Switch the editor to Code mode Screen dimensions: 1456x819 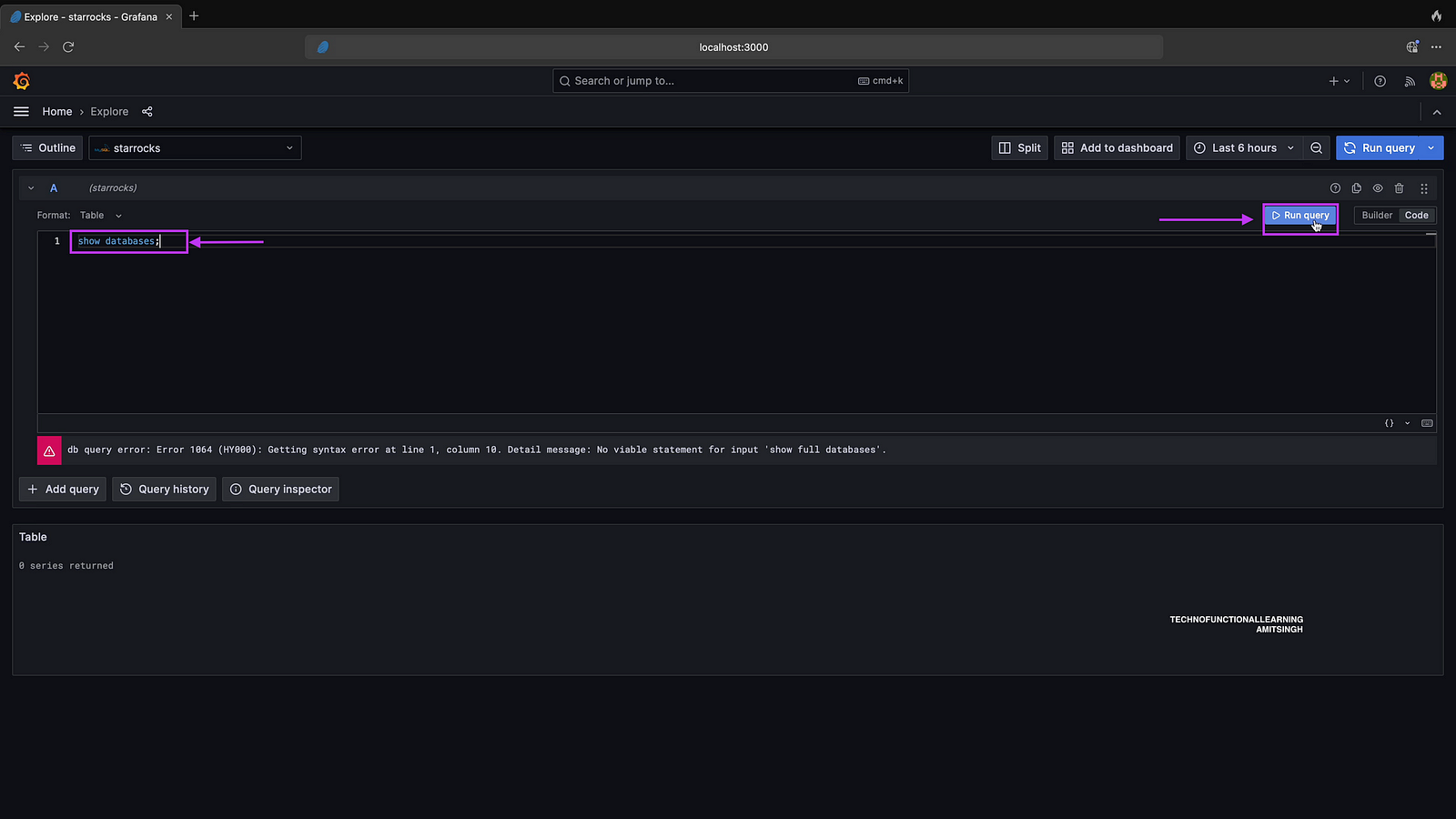(x=1416, y=216)
